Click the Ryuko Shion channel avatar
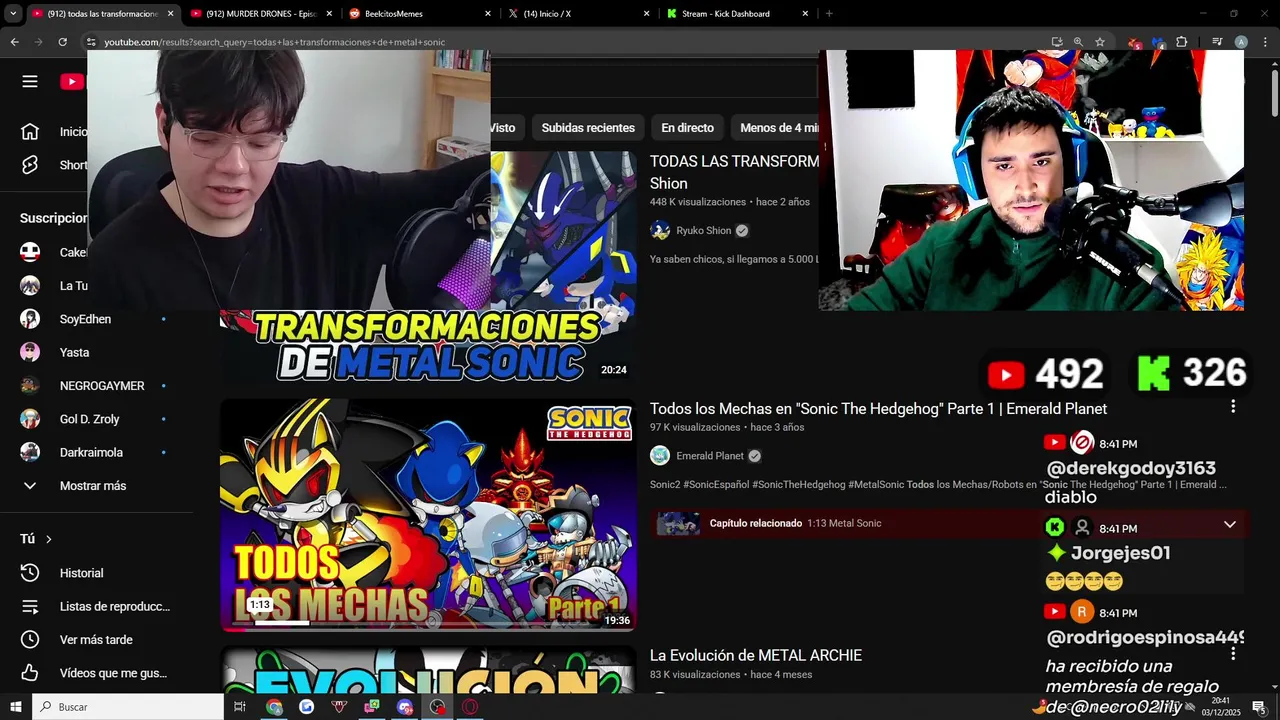The width and height of the screenshot is (1280, 720). 660,230
